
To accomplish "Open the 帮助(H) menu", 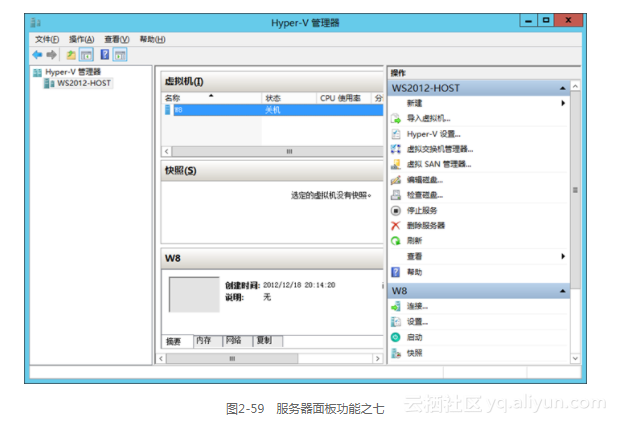I will 152,39.
